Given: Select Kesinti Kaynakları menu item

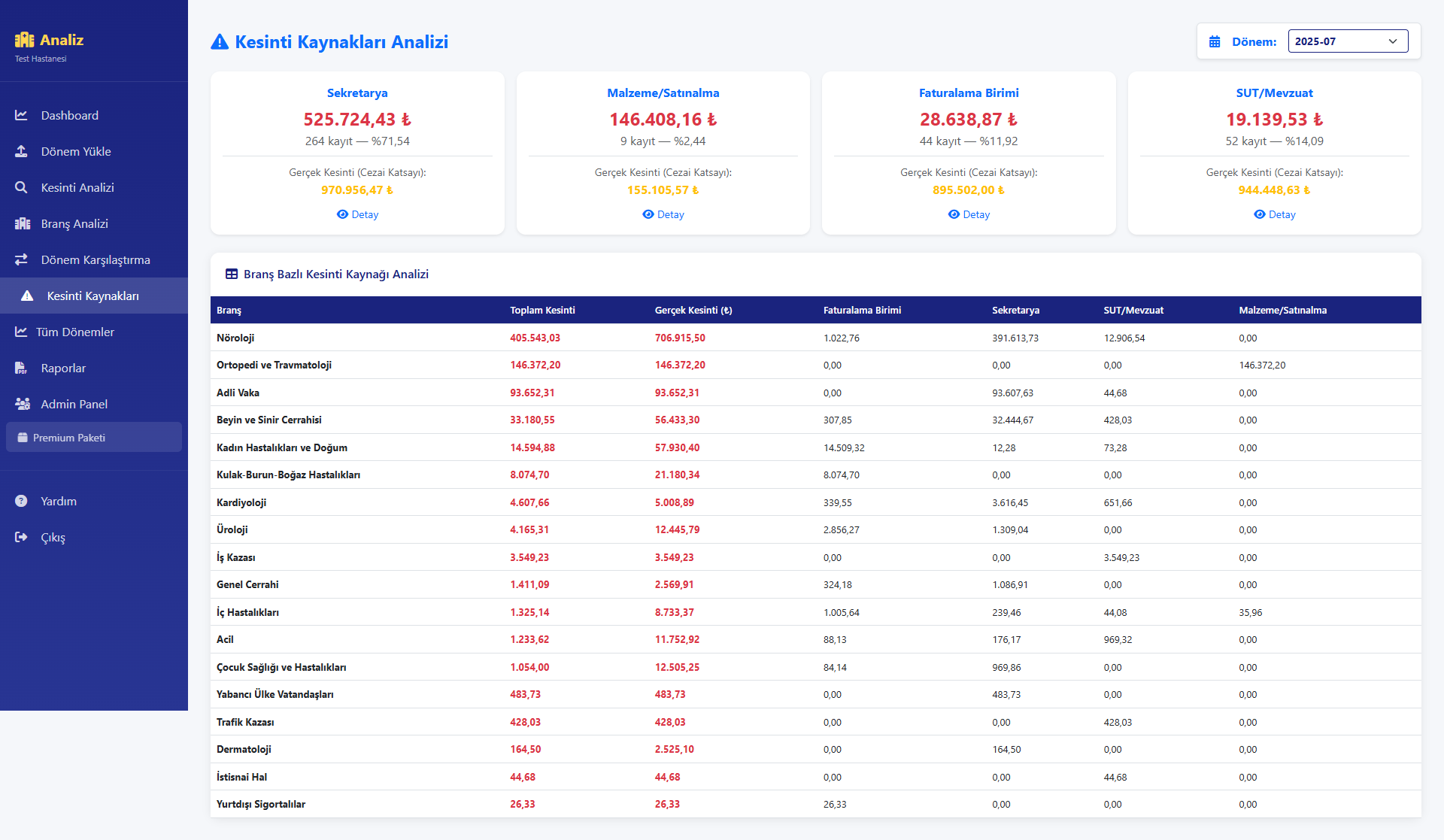Looking at the screenshot, I should tap(93, 296).
